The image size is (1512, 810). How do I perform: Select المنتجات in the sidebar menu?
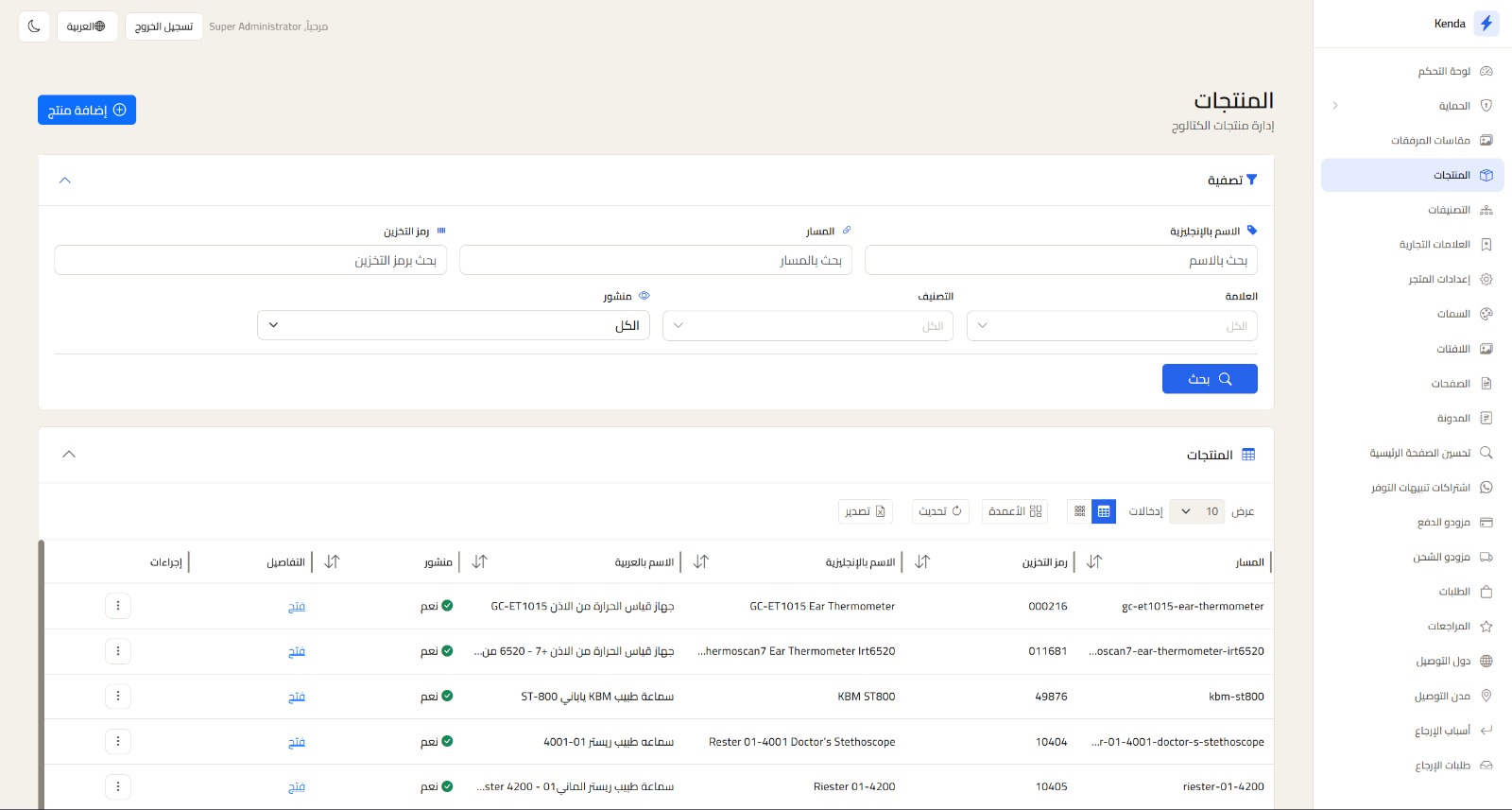click(1413, 175)
